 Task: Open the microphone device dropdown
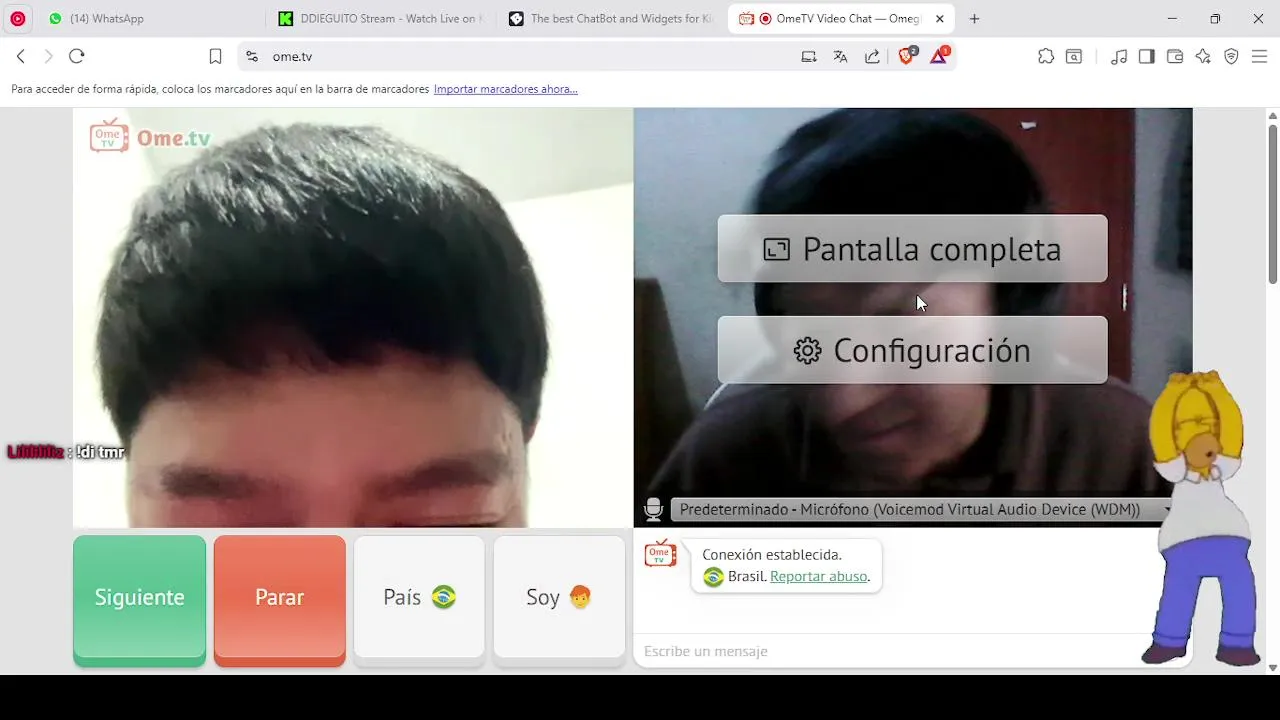coord(921,510)
